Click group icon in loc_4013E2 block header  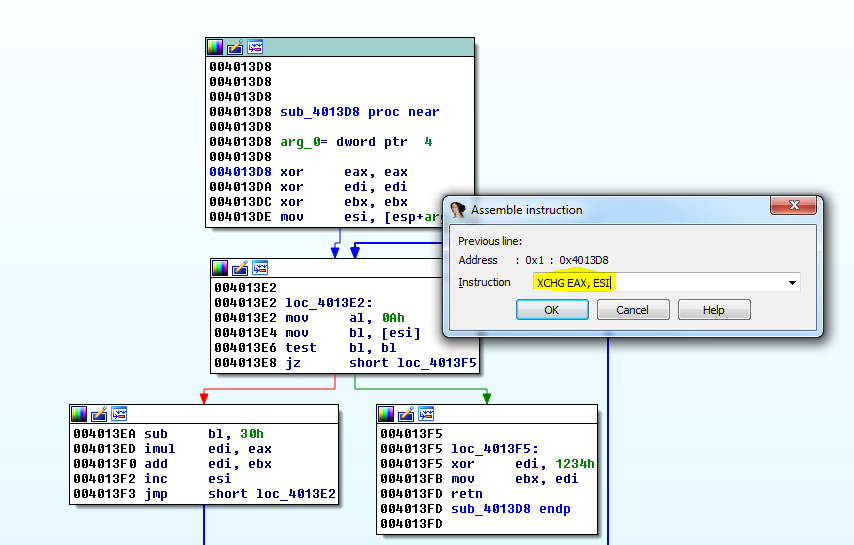(260, 268)
